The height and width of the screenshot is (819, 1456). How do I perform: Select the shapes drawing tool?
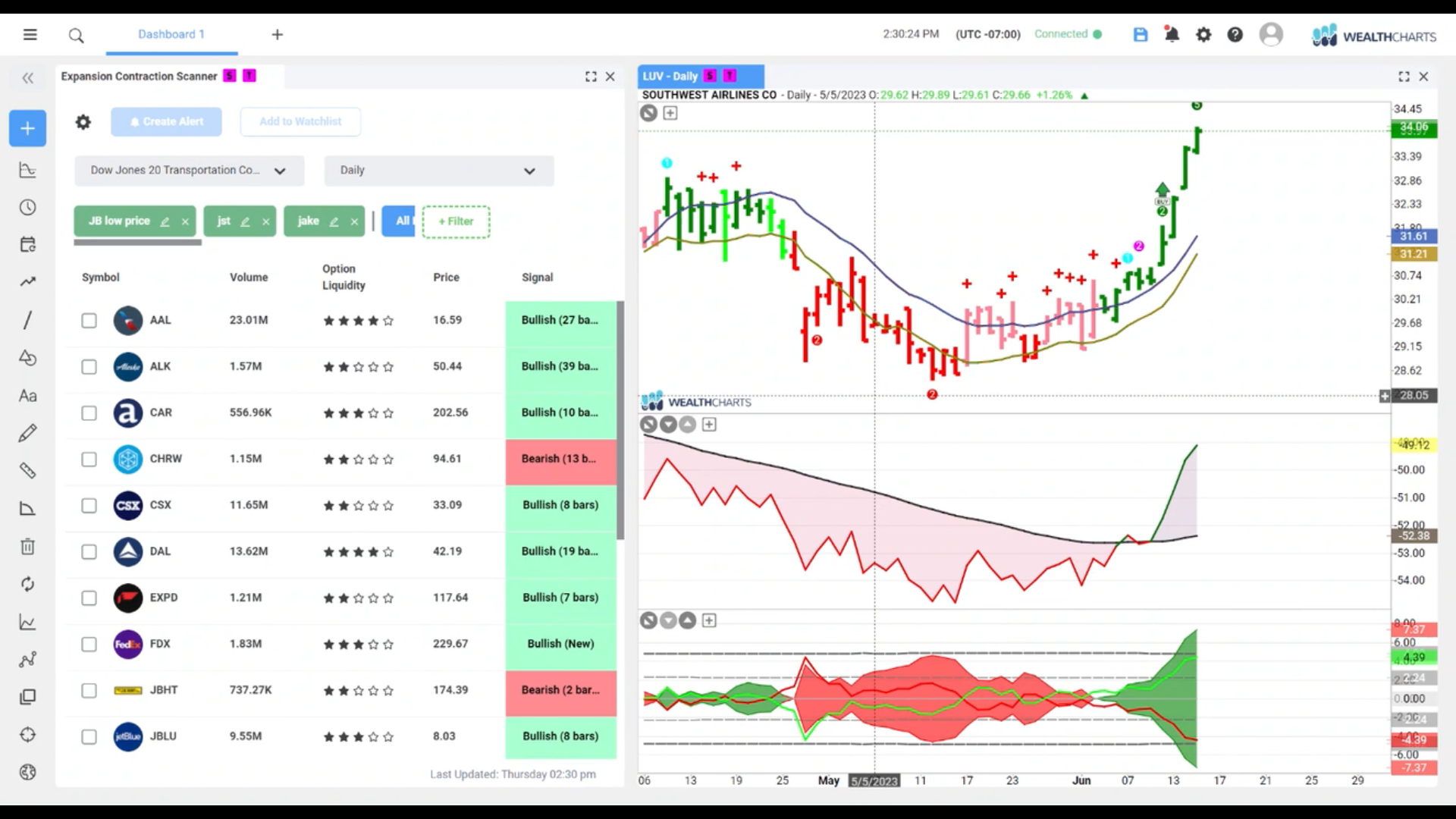pos(27,357)
